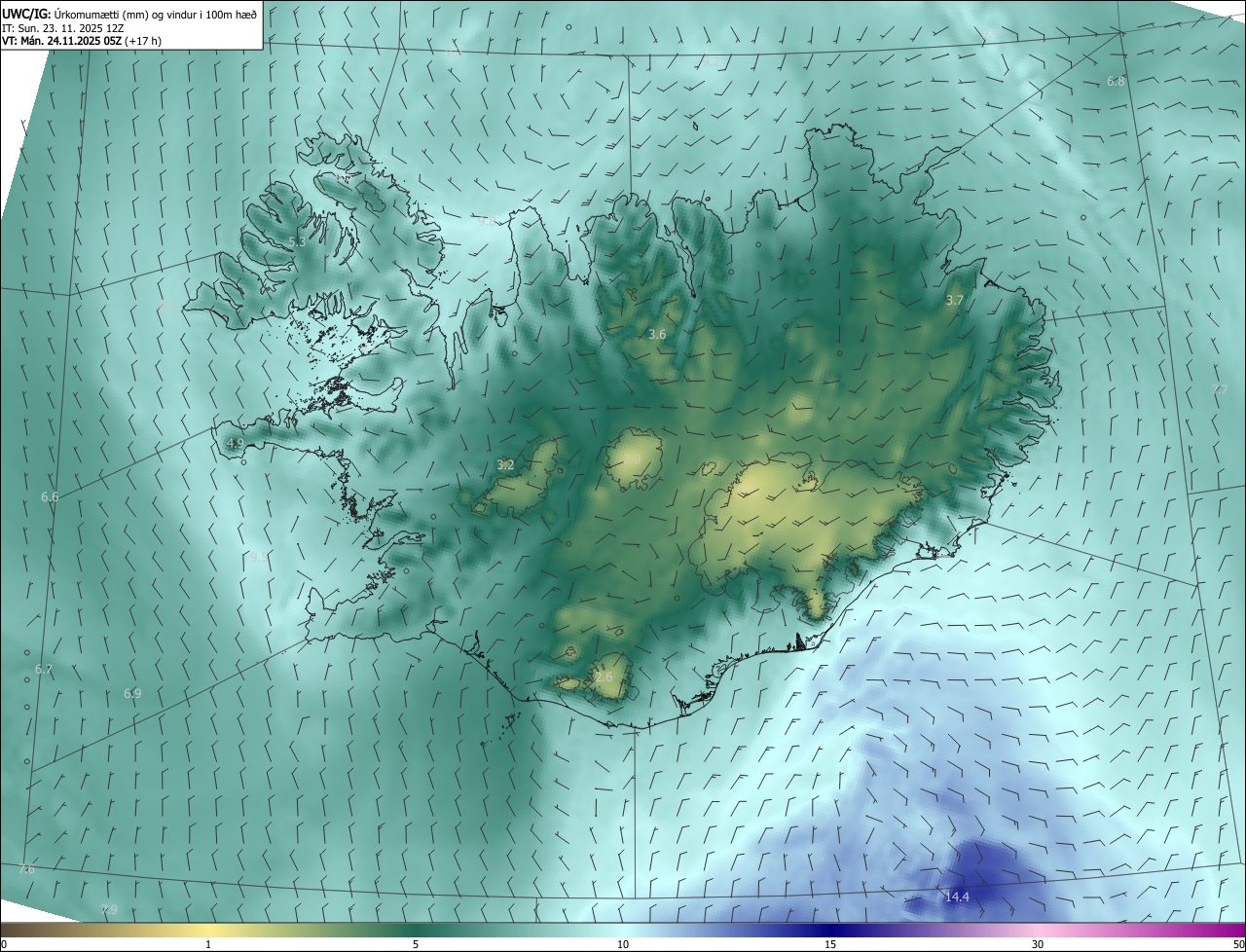Click the color scale tick label '30'
This screenshot has height=952, width=1246.
click(x=1038, y=945)
